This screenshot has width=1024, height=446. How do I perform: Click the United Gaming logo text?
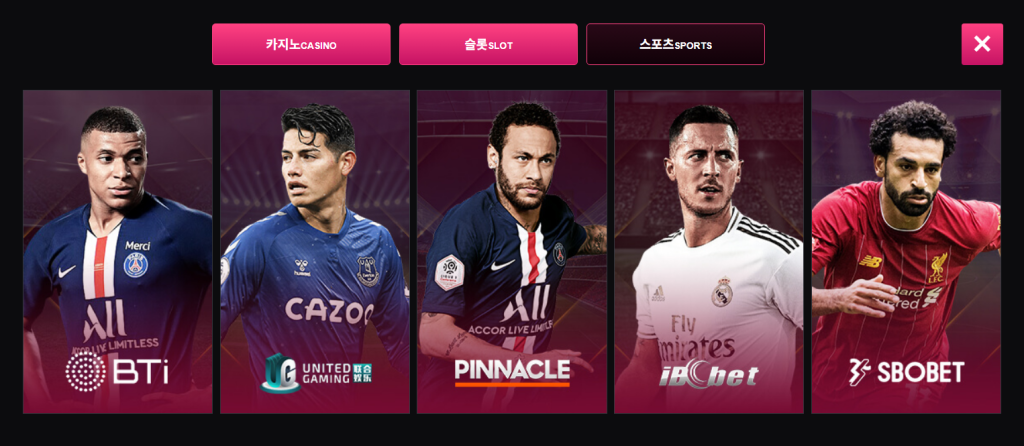click(x=327, y=373)
